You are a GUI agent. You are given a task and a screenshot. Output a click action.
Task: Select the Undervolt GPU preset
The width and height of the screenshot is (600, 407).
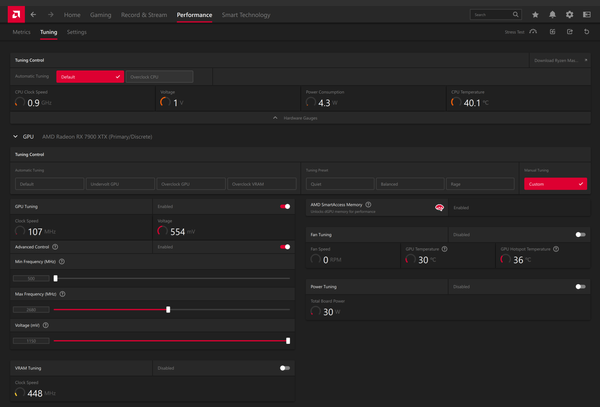click(119, 184)
